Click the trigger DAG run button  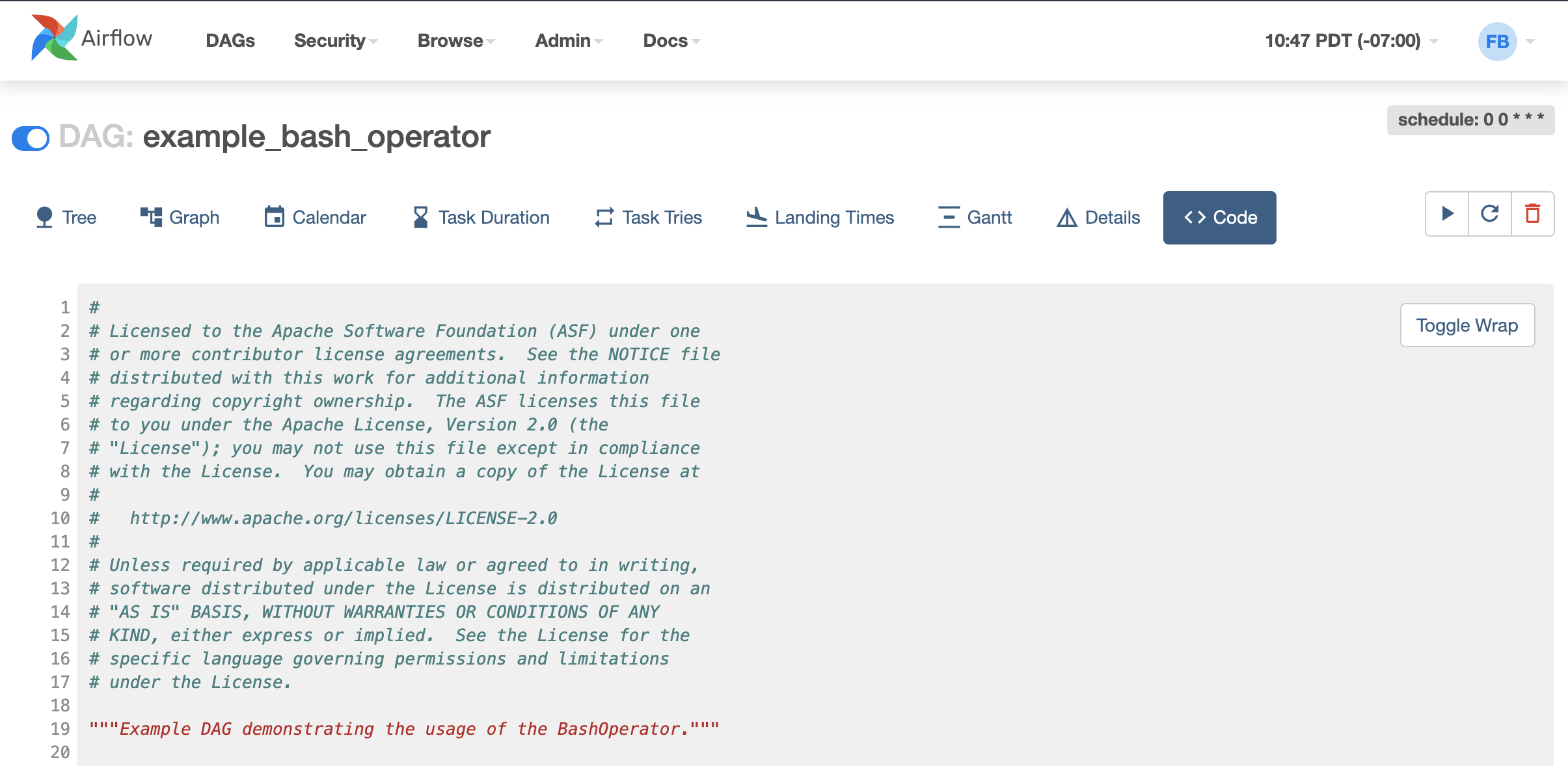coord(1447,216)
